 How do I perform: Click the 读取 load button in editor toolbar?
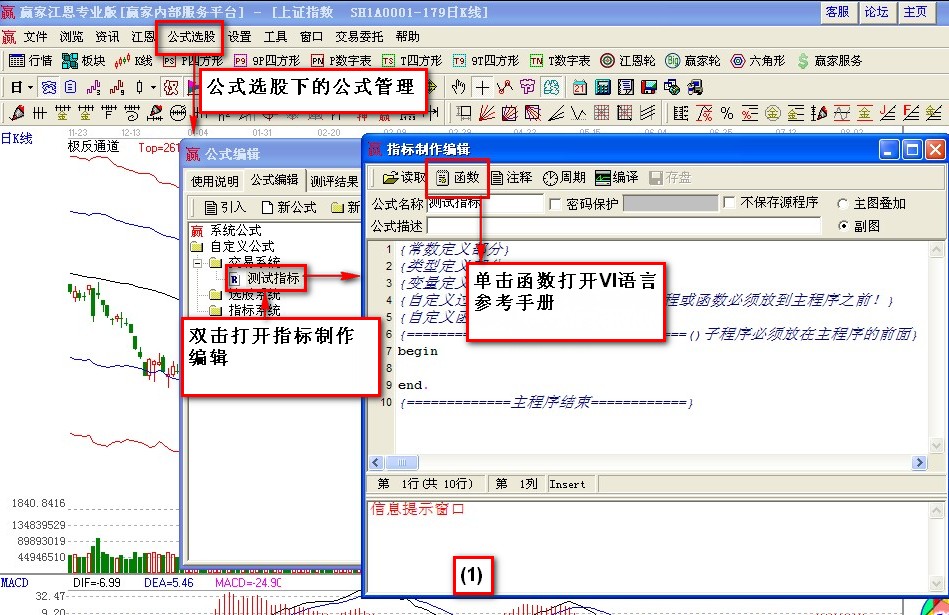point(403,177)
